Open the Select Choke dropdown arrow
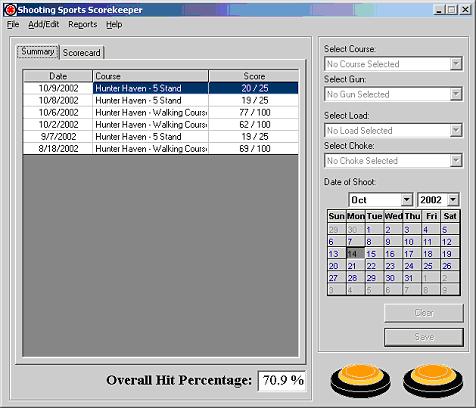476x408 pixels. pos(456,161)
